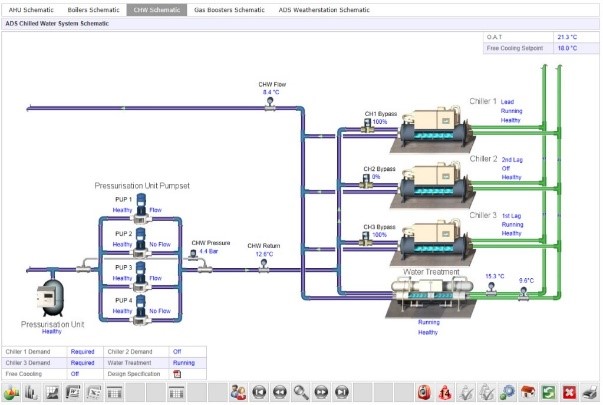
Task: Click the green refresh arrows icon
Action: [549, 392]
